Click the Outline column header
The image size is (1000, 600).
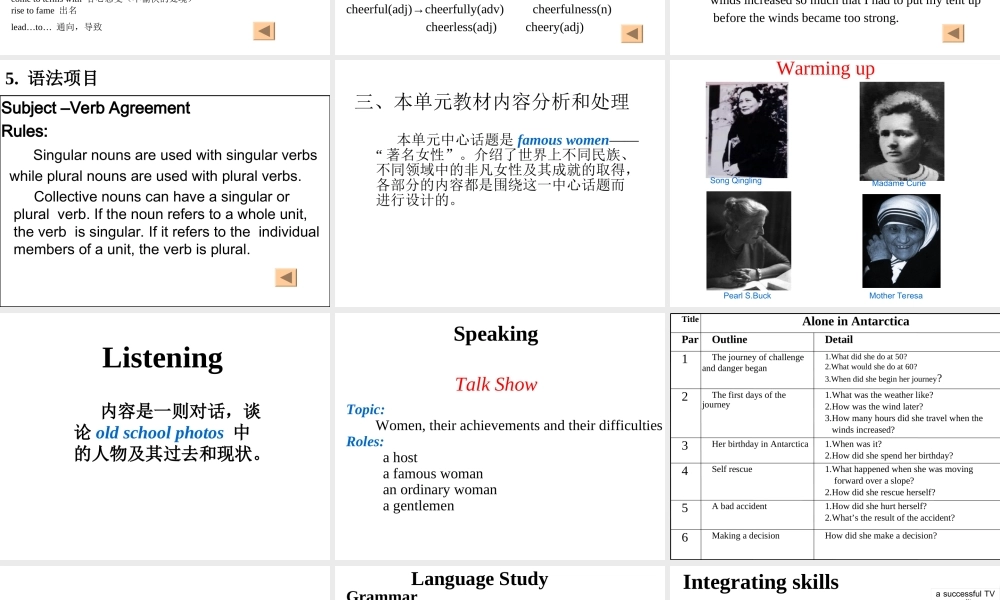coord(730,340)
